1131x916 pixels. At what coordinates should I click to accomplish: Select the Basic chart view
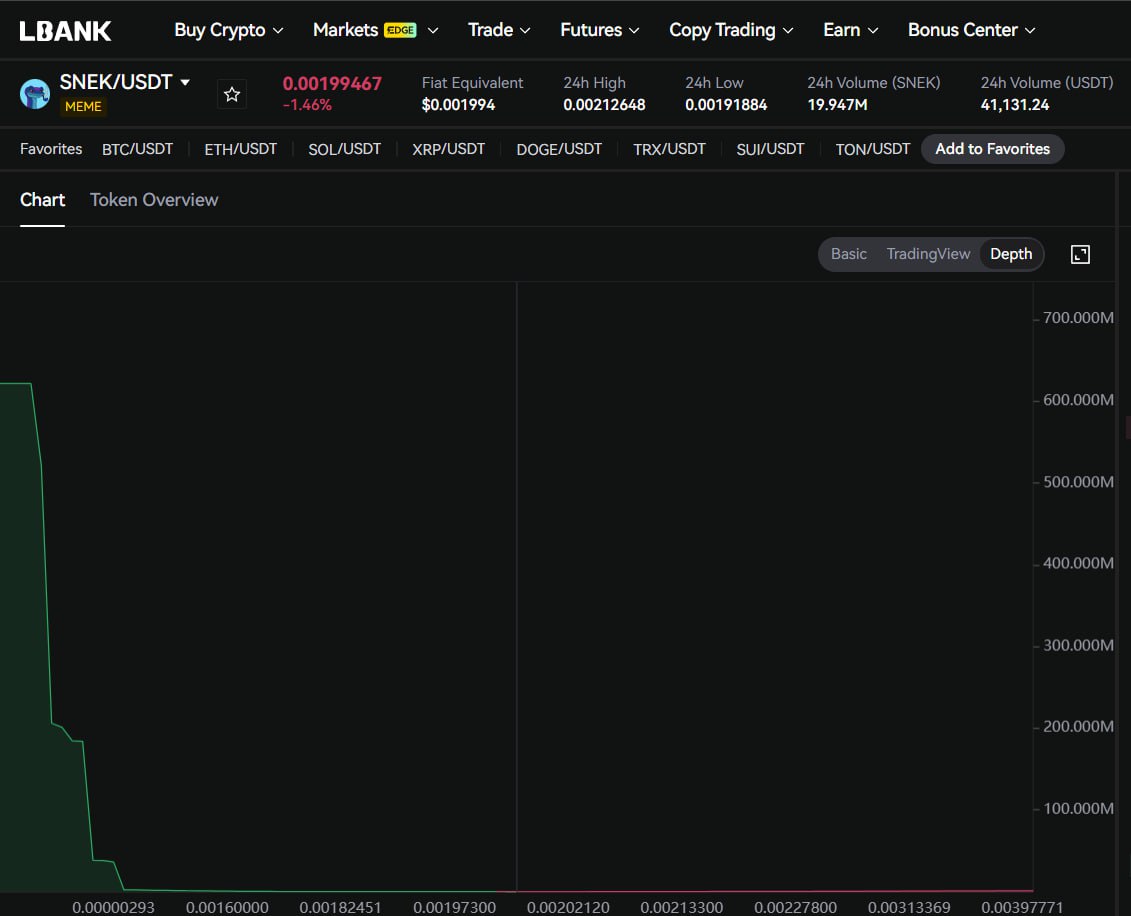(848, 254)
